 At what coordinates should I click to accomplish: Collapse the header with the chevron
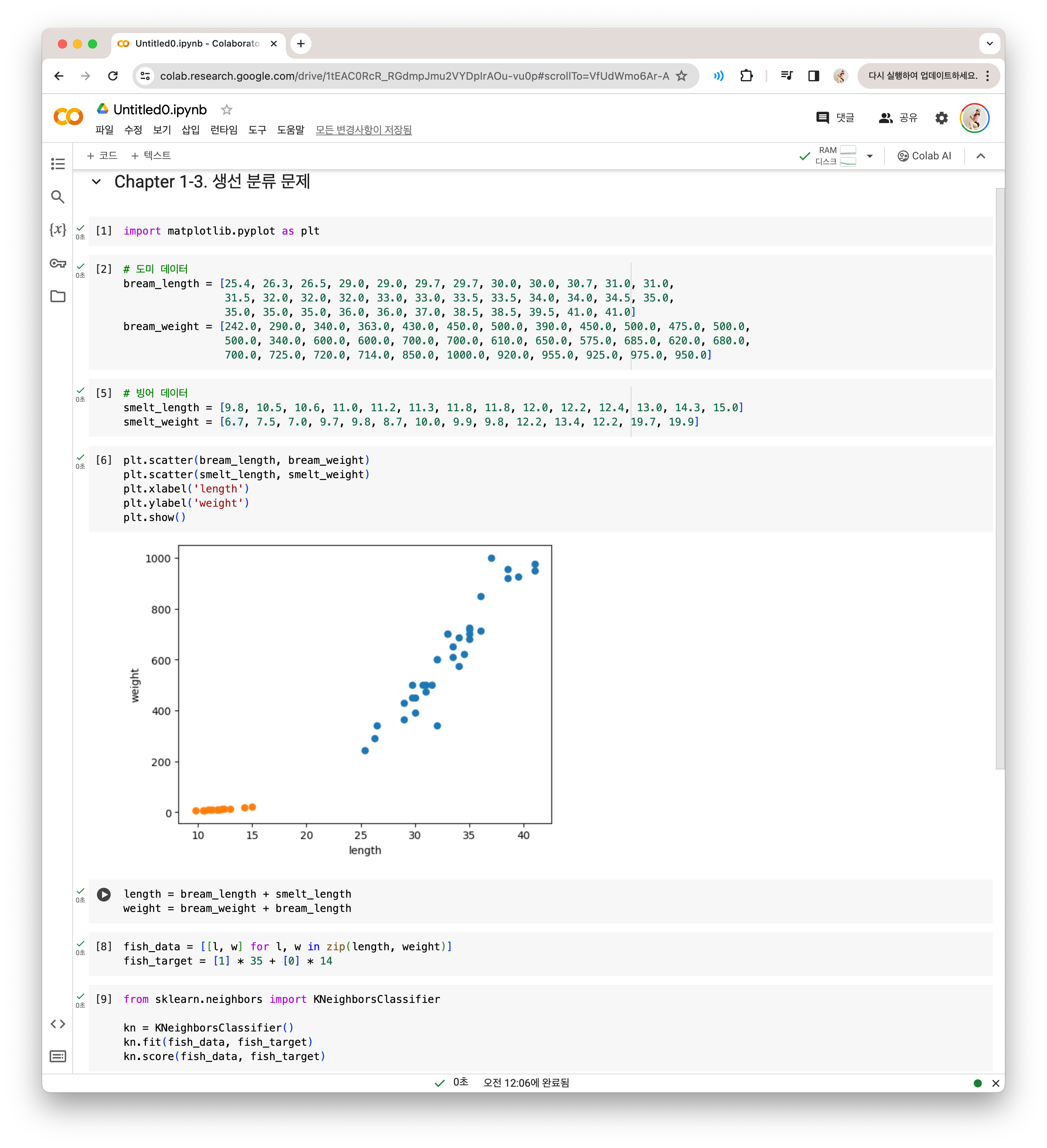coord(980,156)
